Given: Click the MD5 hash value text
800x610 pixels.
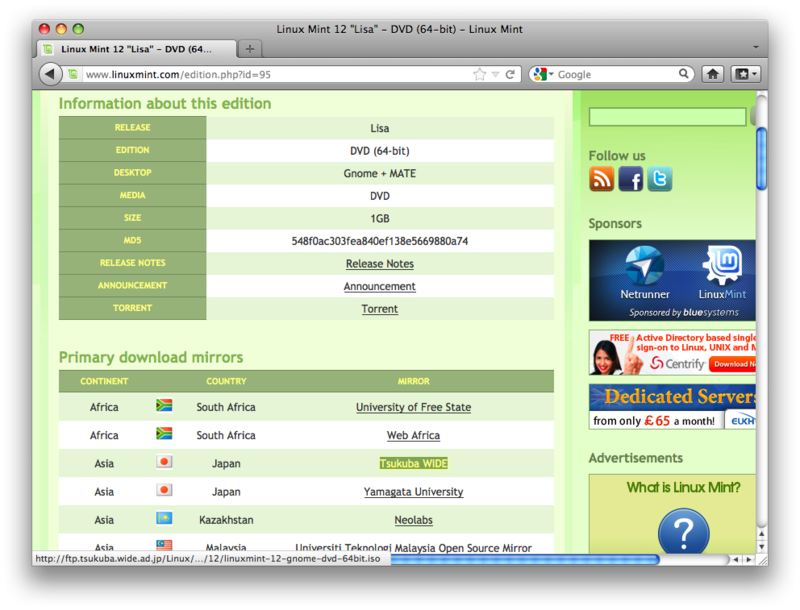Looking at the screenshot, I should click(x=380, y=241).
